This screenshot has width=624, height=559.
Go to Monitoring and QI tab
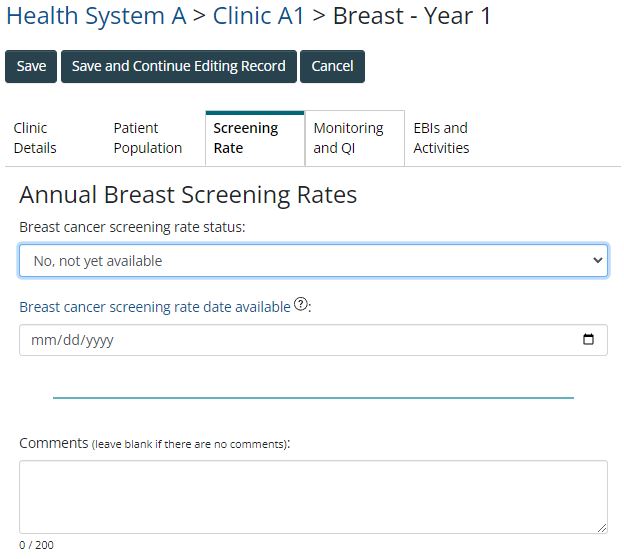(348, 138)
